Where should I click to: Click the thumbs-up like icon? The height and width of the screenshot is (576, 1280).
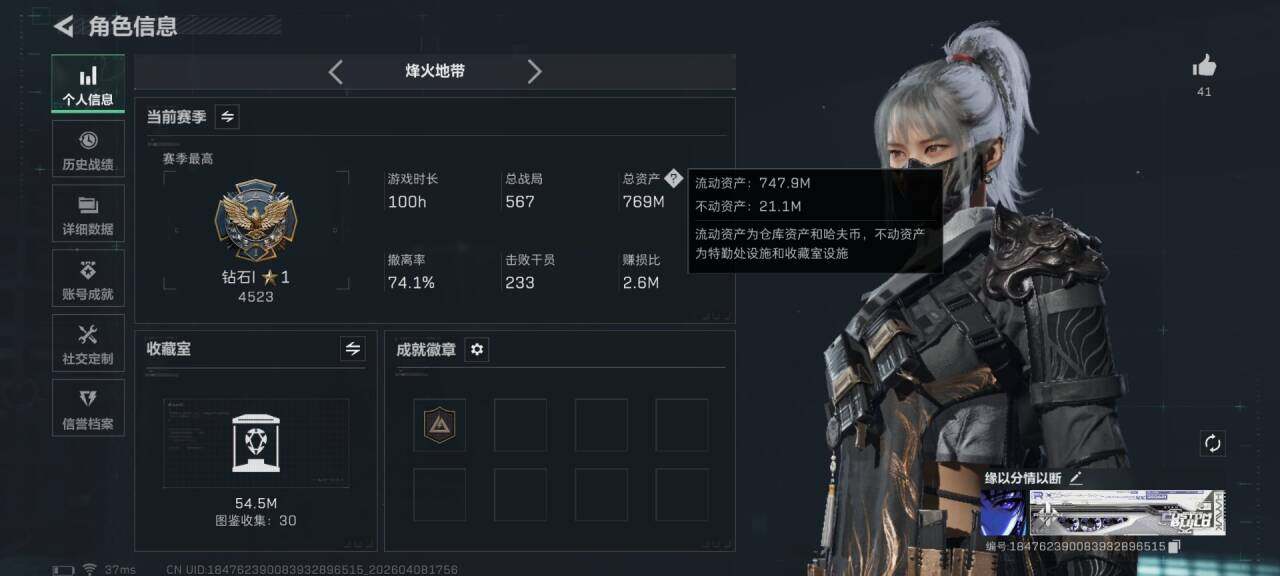coord(1204,67)
